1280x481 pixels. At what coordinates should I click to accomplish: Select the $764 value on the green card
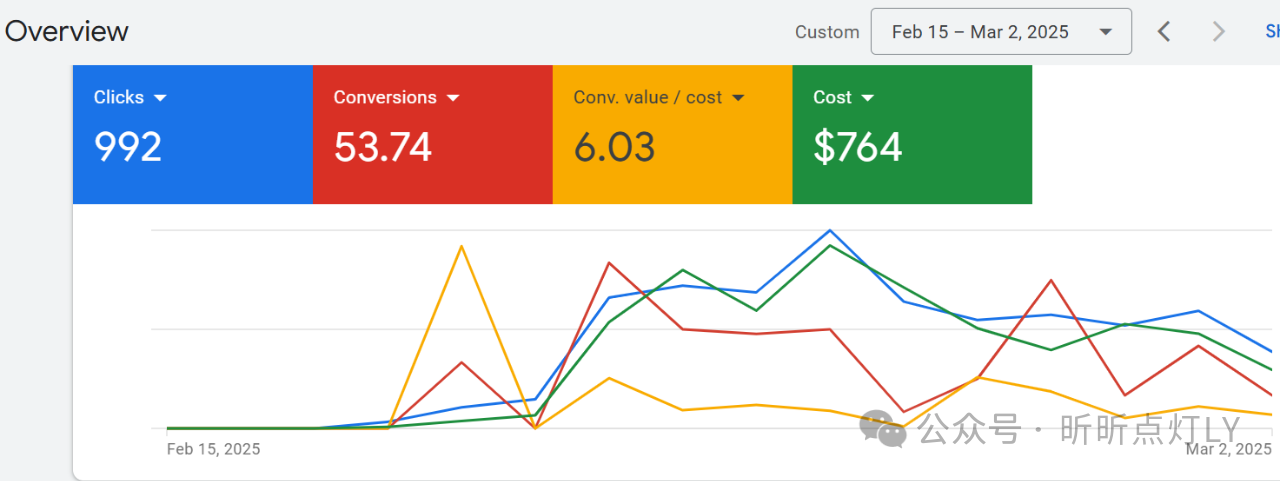pos(858,147)
